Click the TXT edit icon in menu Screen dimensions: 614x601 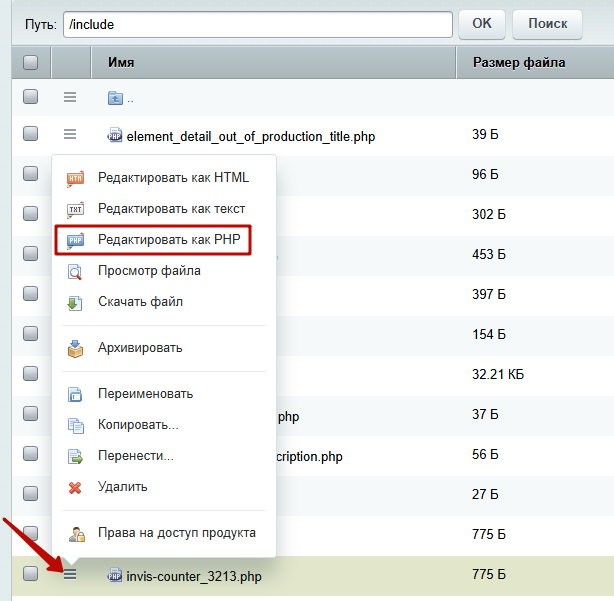(75, 210)
